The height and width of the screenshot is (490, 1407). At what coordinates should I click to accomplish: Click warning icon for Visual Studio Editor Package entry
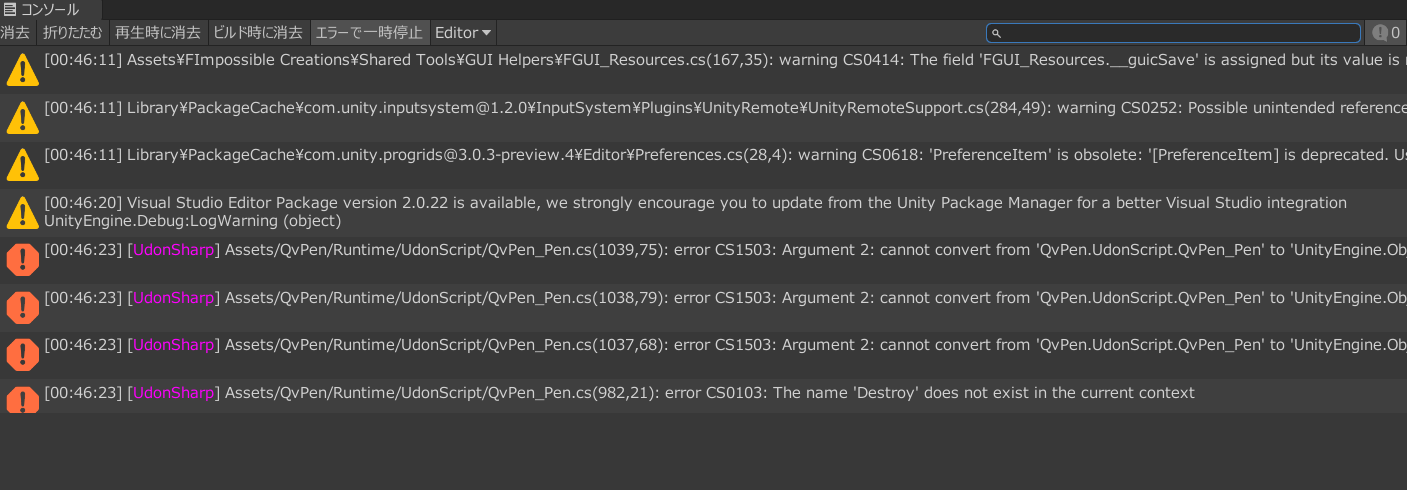[22, 212]
